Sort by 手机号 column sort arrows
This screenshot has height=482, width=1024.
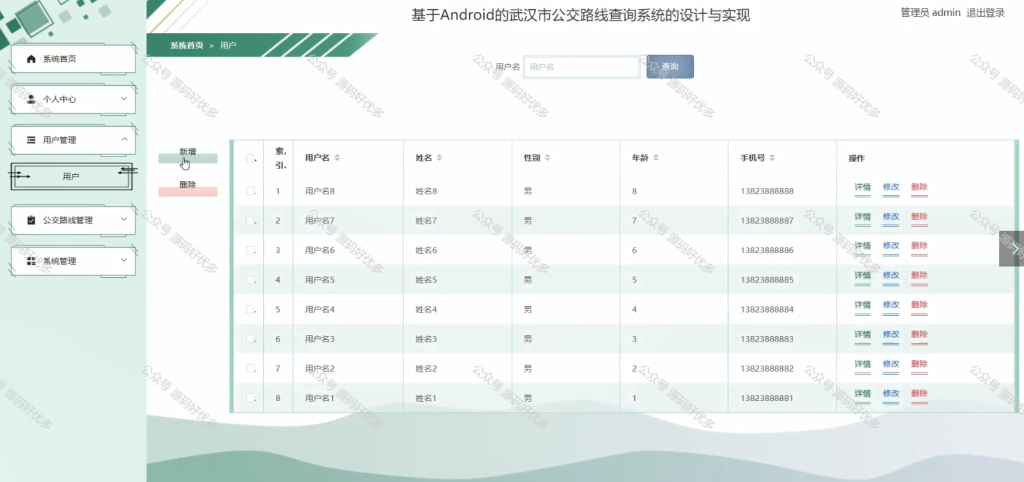coord(773,158)
